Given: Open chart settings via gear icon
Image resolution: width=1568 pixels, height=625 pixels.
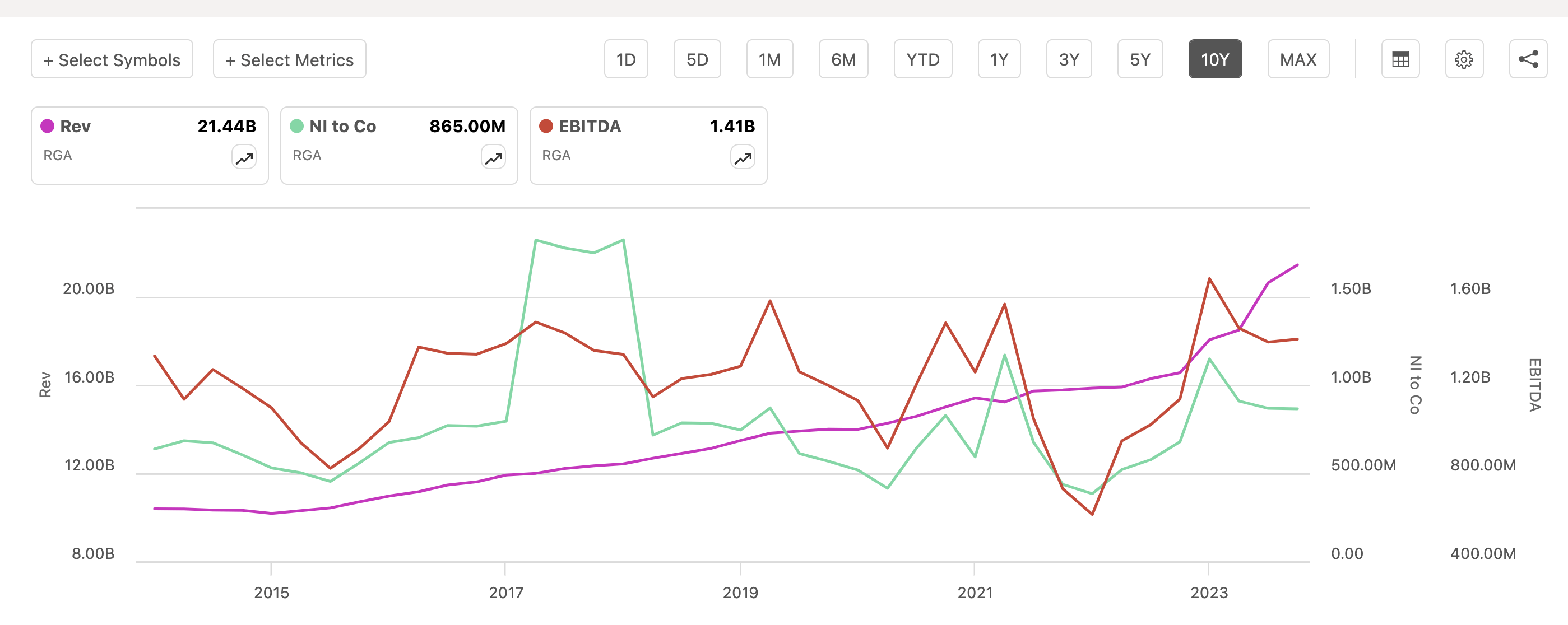Looking at the screenshot, I should (1464, 58).
